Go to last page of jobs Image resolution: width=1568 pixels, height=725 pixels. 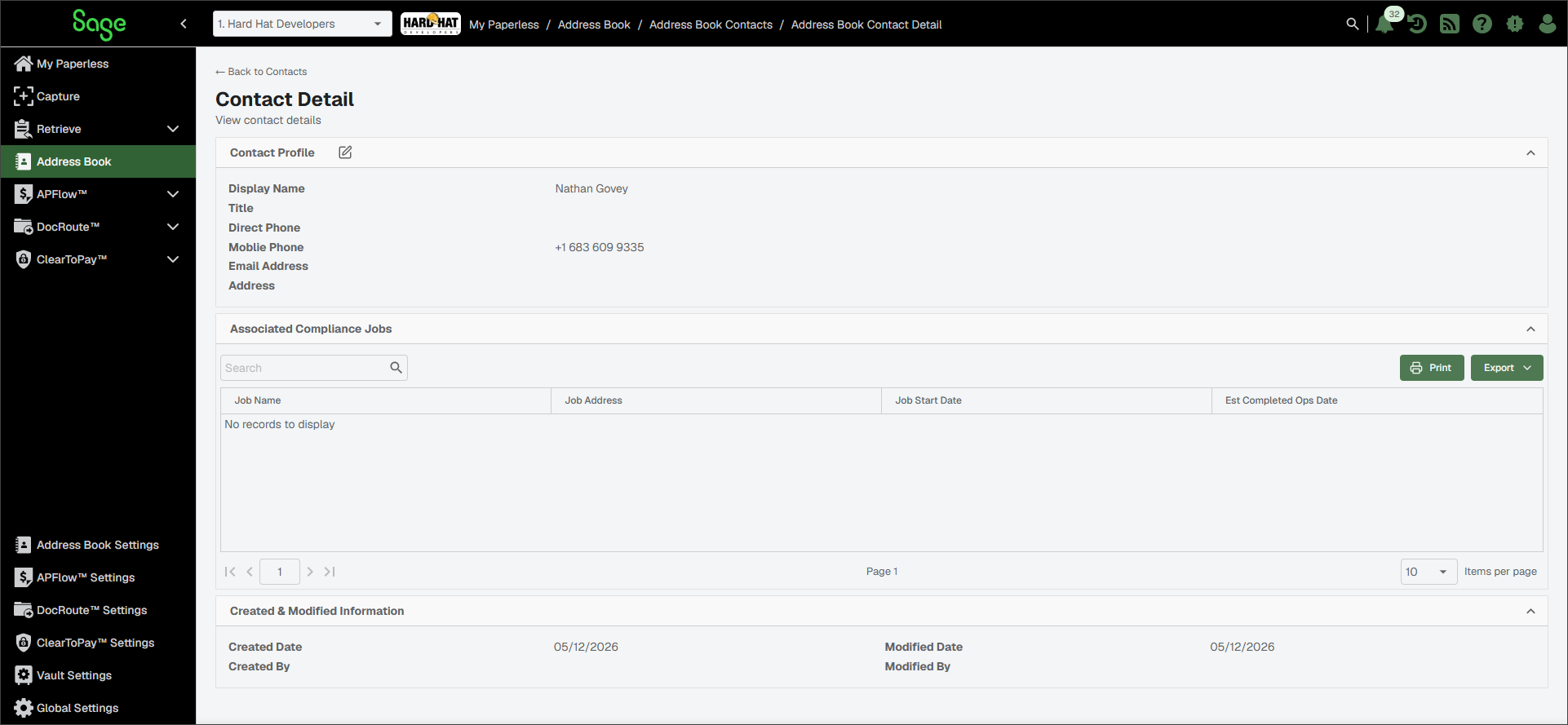coord(330,572)
